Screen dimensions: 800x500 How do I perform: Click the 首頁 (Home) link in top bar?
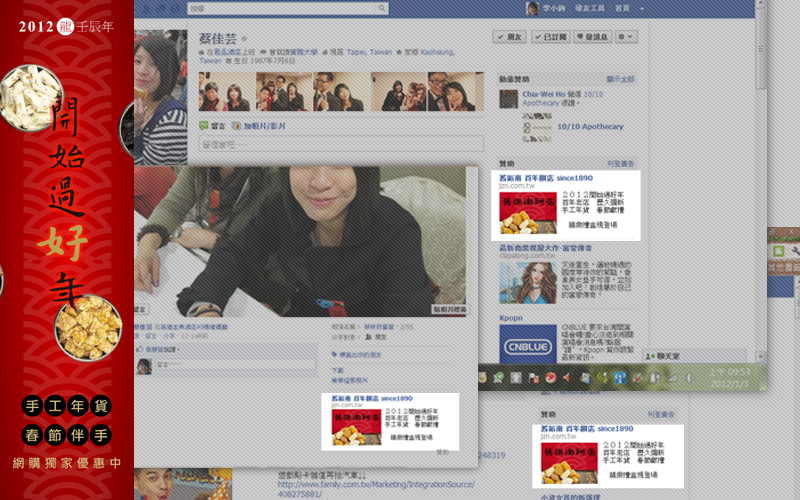[x=623, y=9]
